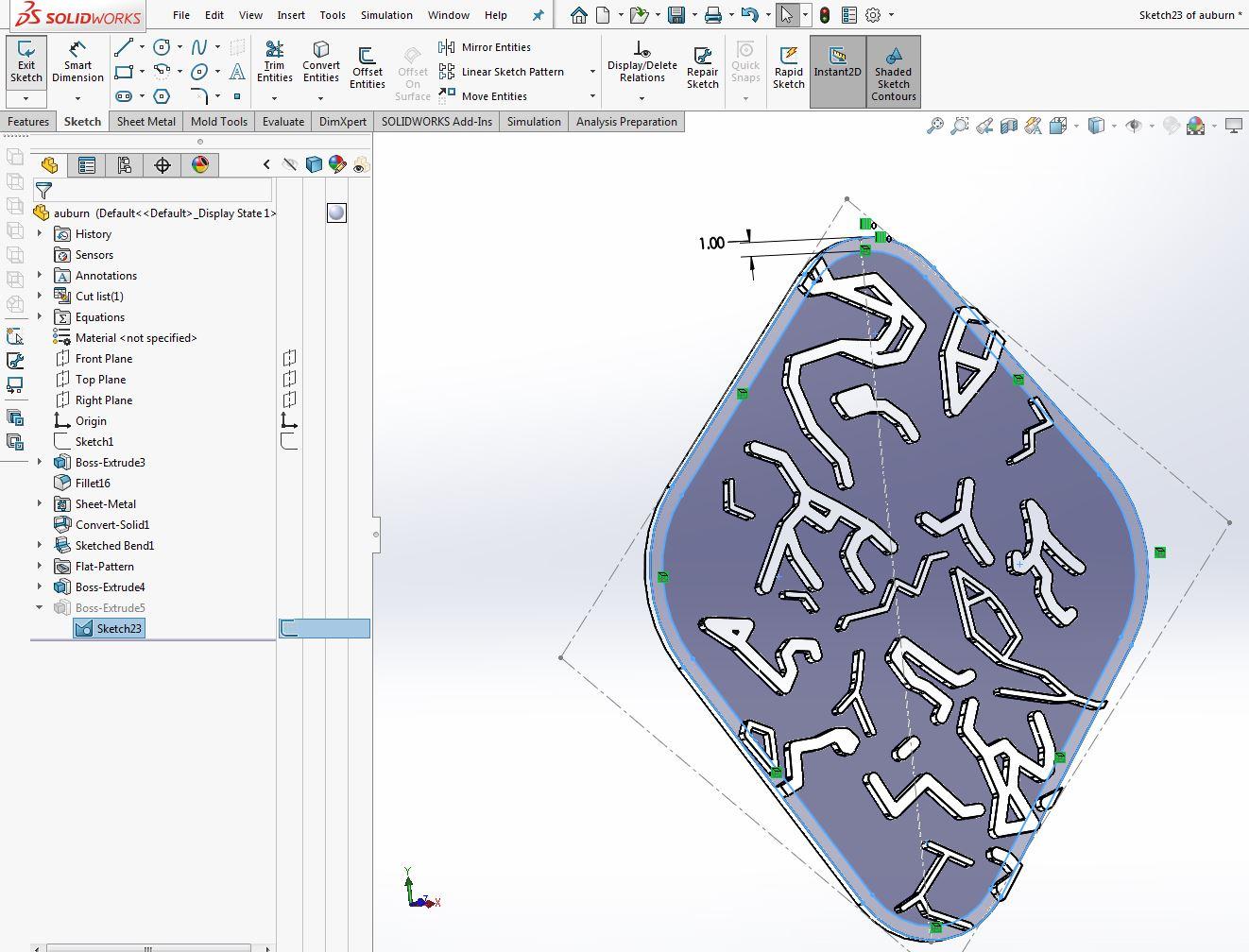The height and width of the screenshot is (952, 1249).
Task: Select the Smart Dimension tool
Action: pos(77,63)
